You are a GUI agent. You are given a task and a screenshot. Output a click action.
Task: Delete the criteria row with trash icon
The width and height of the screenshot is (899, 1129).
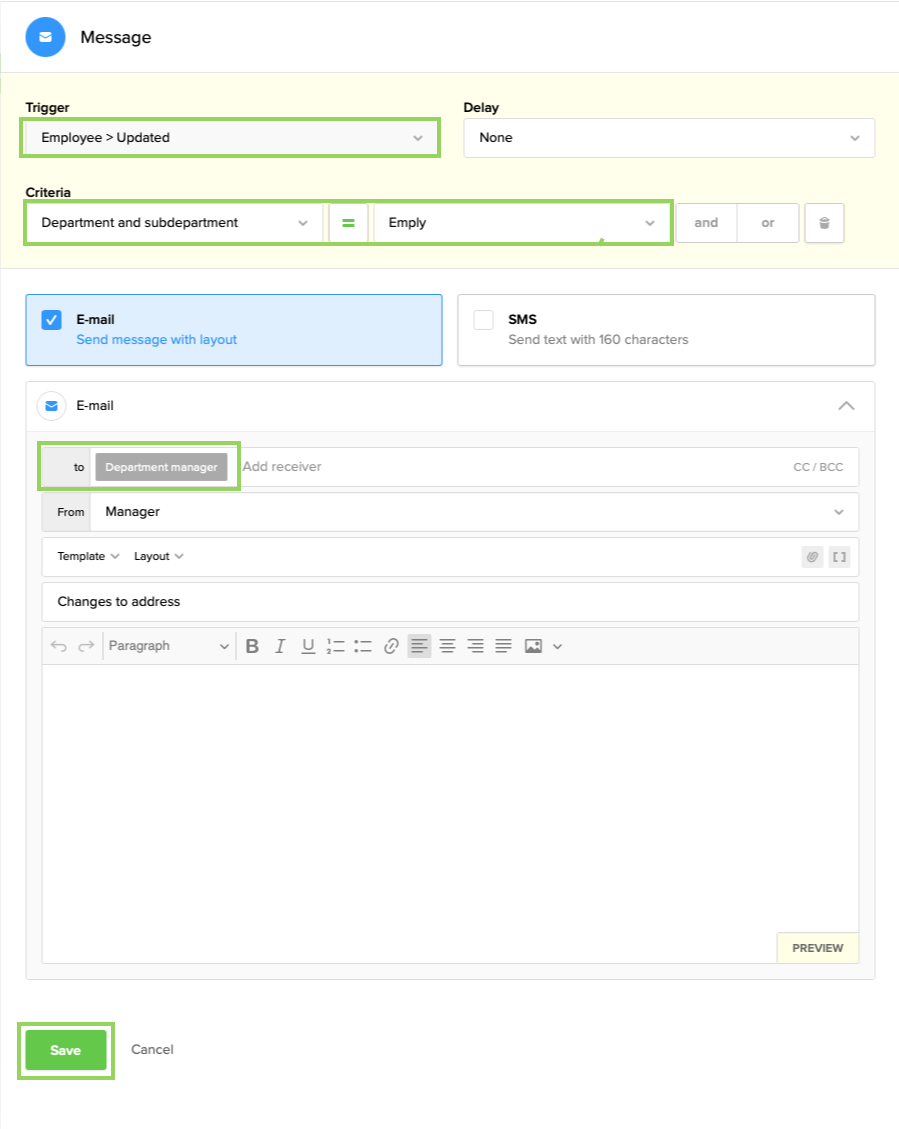(x=824, y=223)
